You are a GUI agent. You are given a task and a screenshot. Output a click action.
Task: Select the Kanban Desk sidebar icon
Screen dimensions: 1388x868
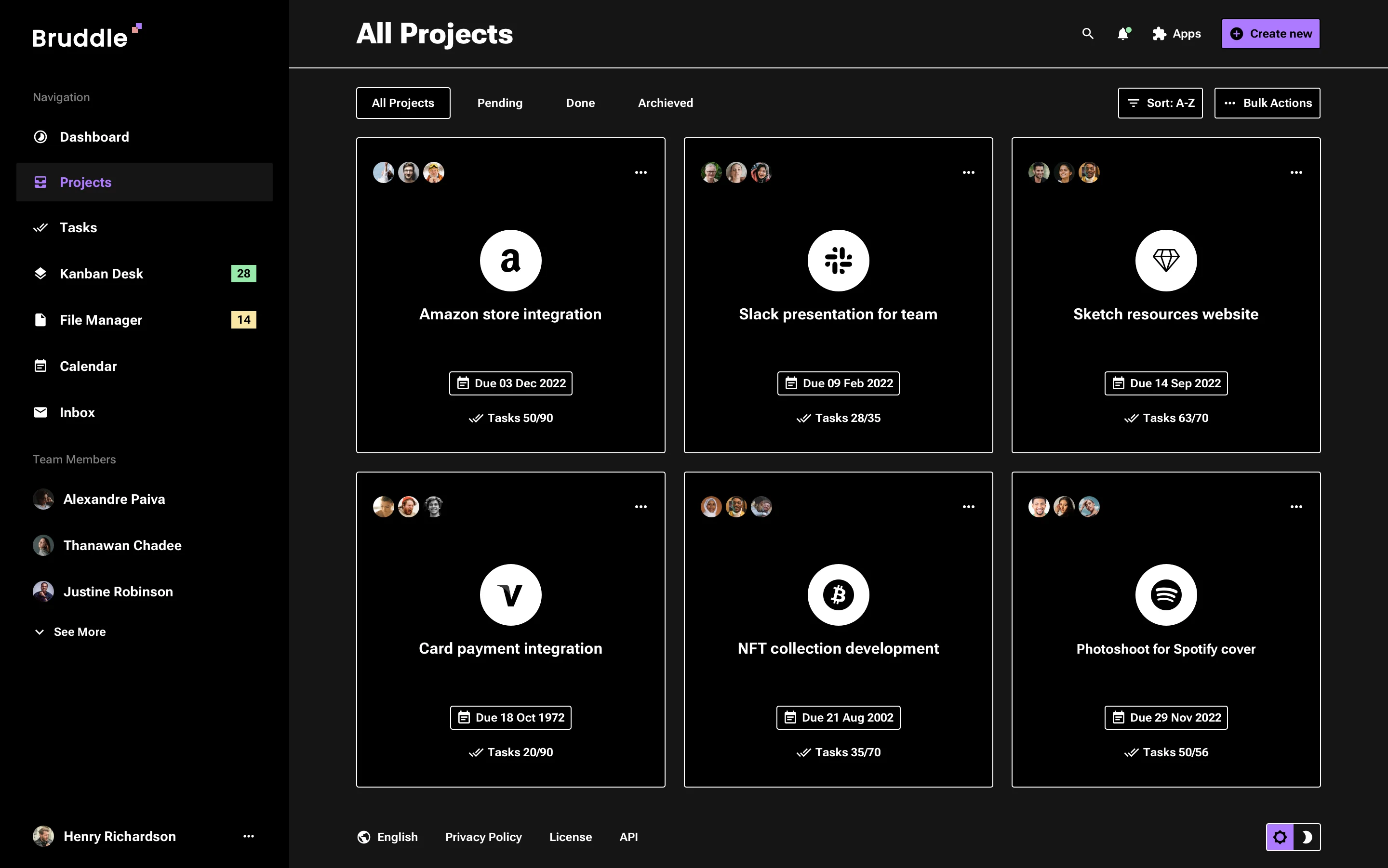40,273
